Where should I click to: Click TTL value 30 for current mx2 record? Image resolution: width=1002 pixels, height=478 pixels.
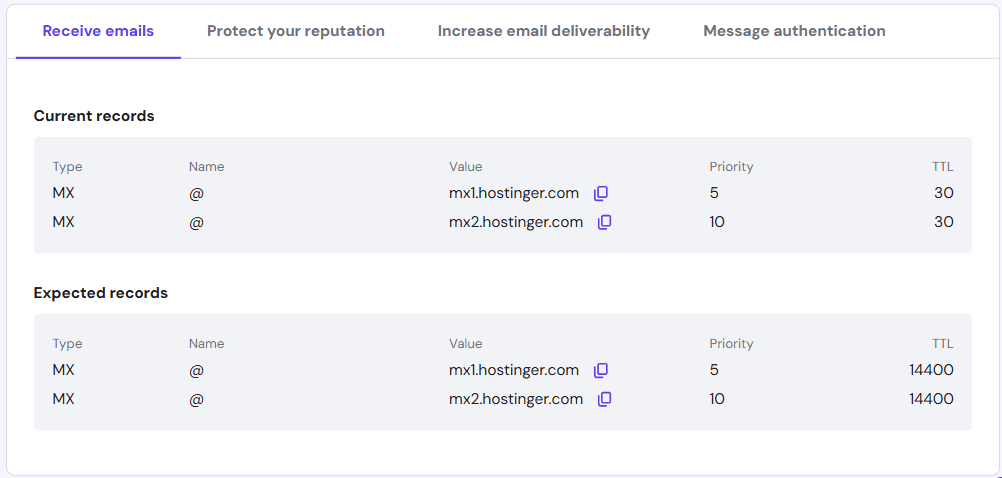pyautogui.click(x=943, y=222)
